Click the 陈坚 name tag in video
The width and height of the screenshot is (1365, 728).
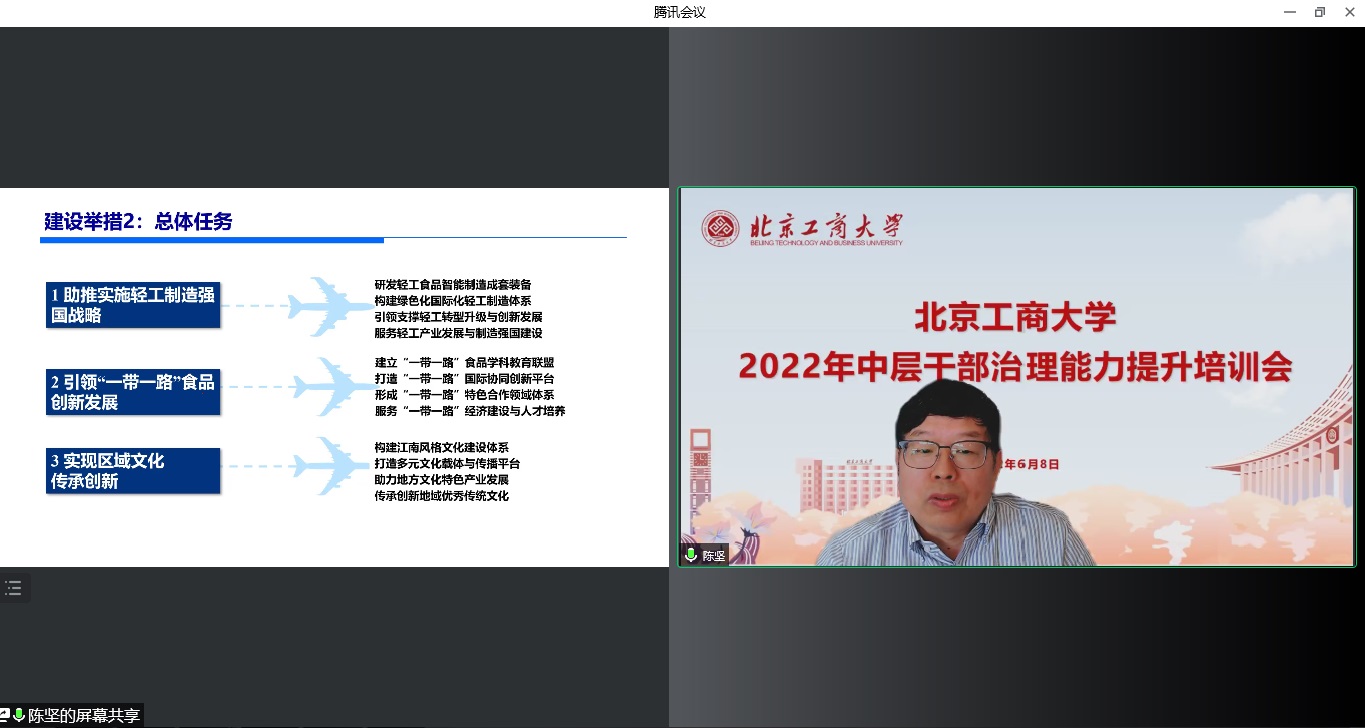(713, 556)
